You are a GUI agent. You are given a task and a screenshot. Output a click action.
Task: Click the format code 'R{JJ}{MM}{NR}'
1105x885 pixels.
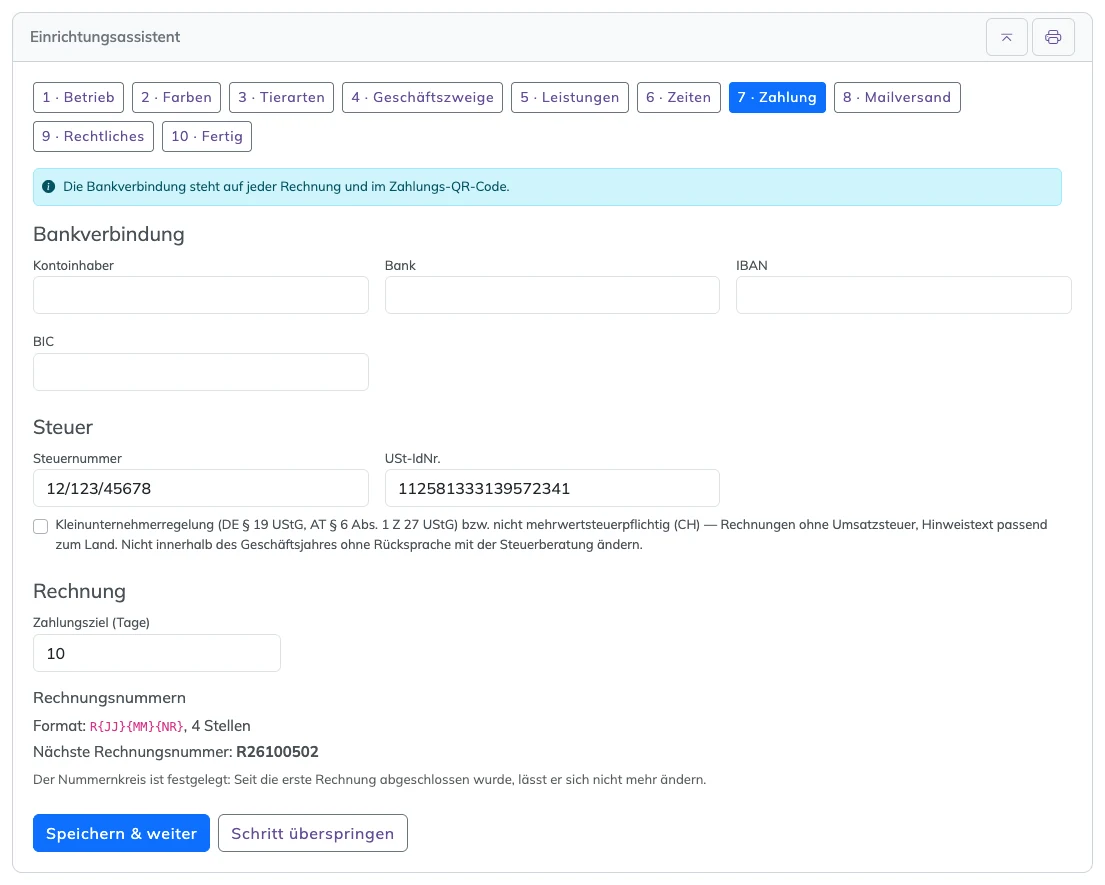click(137, 726)
